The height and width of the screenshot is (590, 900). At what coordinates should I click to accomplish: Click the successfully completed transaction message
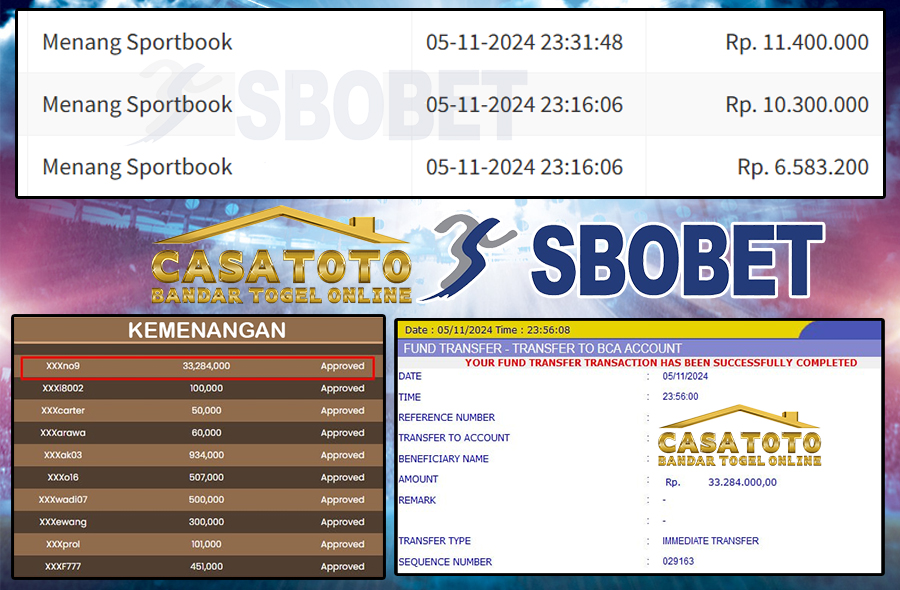click(x=661, y=363)
